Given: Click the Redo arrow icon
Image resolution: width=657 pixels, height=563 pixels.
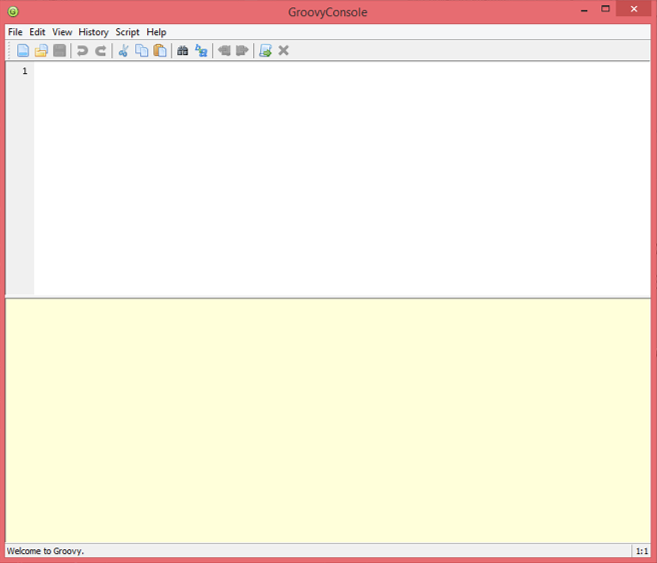Looking at the screenshot, I should coord(100,51).
